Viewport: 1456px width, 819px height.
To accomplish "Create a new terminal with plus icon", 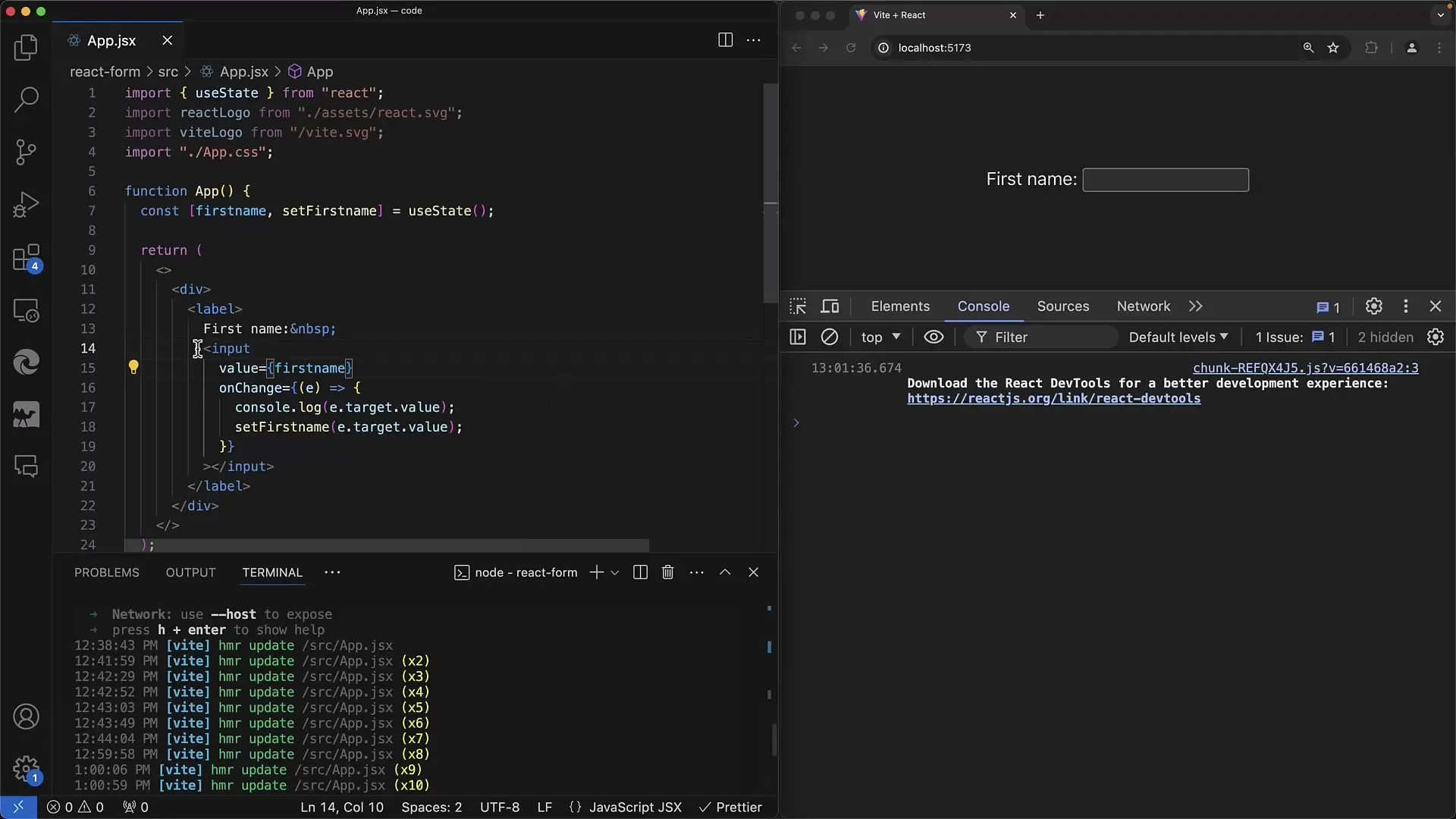I will point(597,573).
